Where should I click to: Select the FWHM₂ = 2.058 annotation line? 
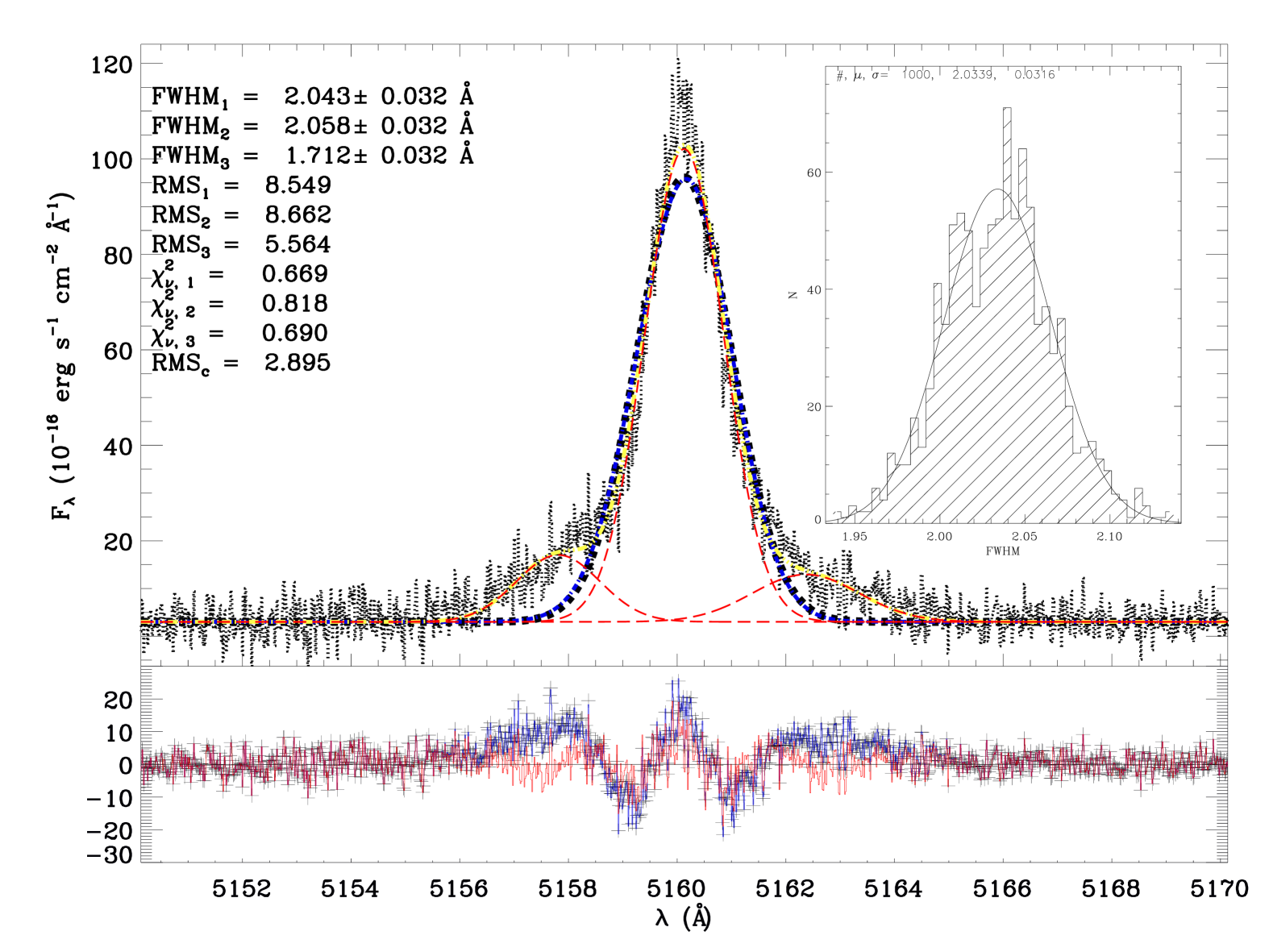tap(313, 127)
